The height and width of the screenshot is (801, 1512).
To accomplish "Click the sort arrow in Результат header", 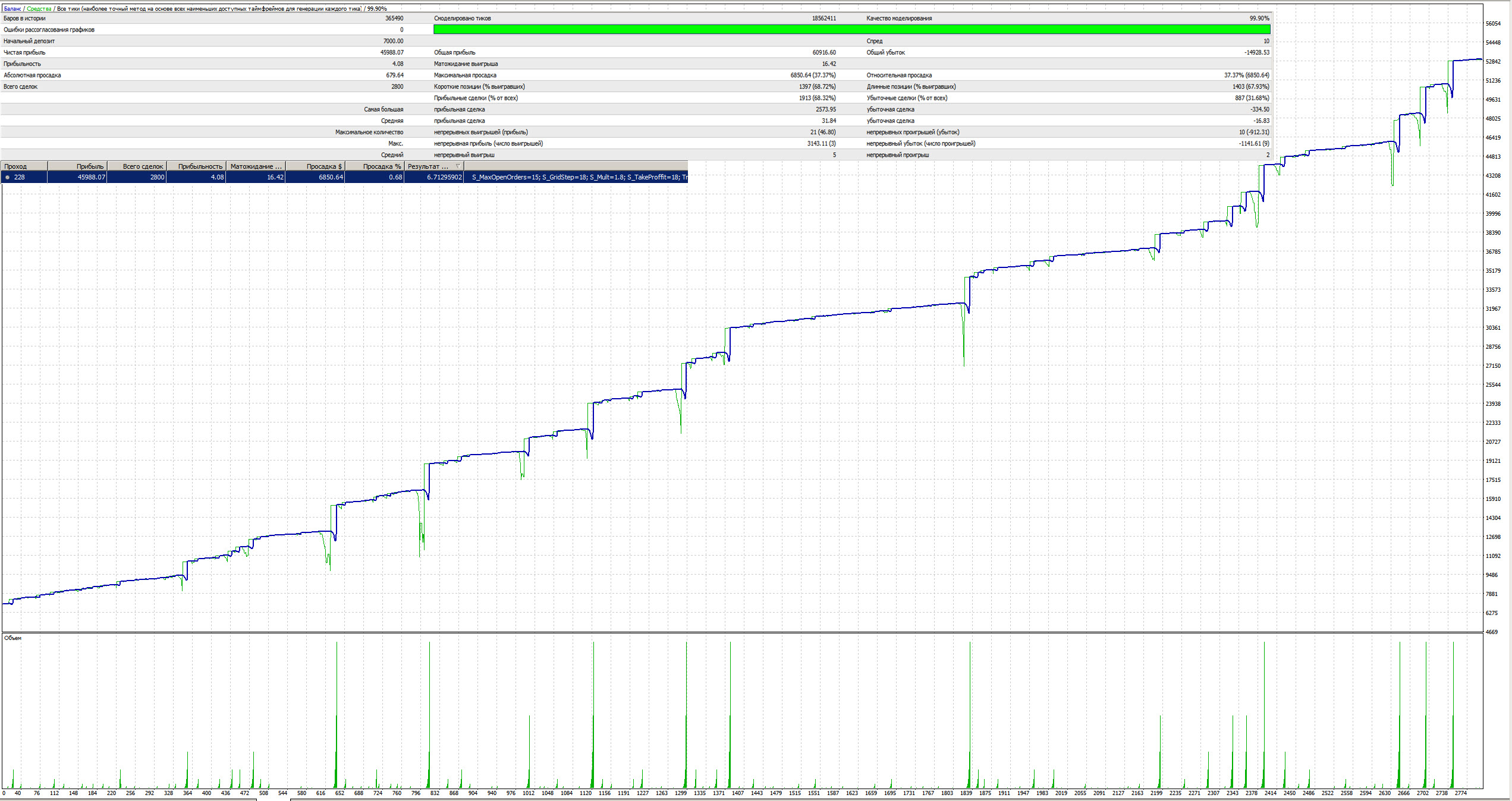I will tap(458, 166).
